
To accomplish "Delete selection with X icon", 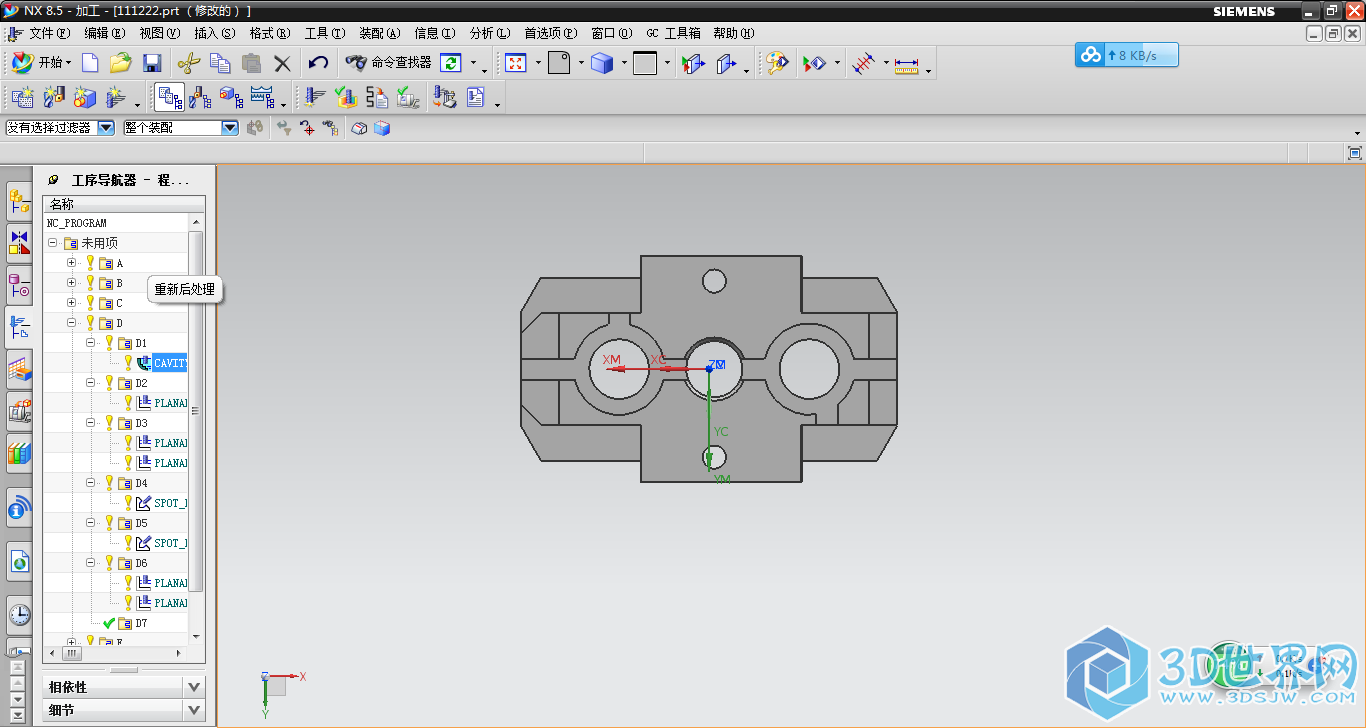I will coord(282,63).
